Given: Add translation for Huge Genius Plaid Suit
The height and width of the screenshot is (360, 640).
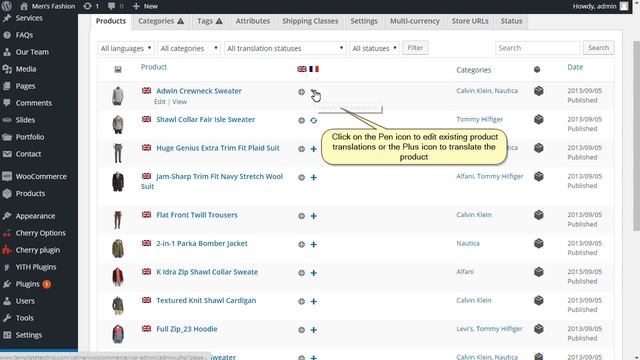Looking at the screenshot, I should [313, 149].
